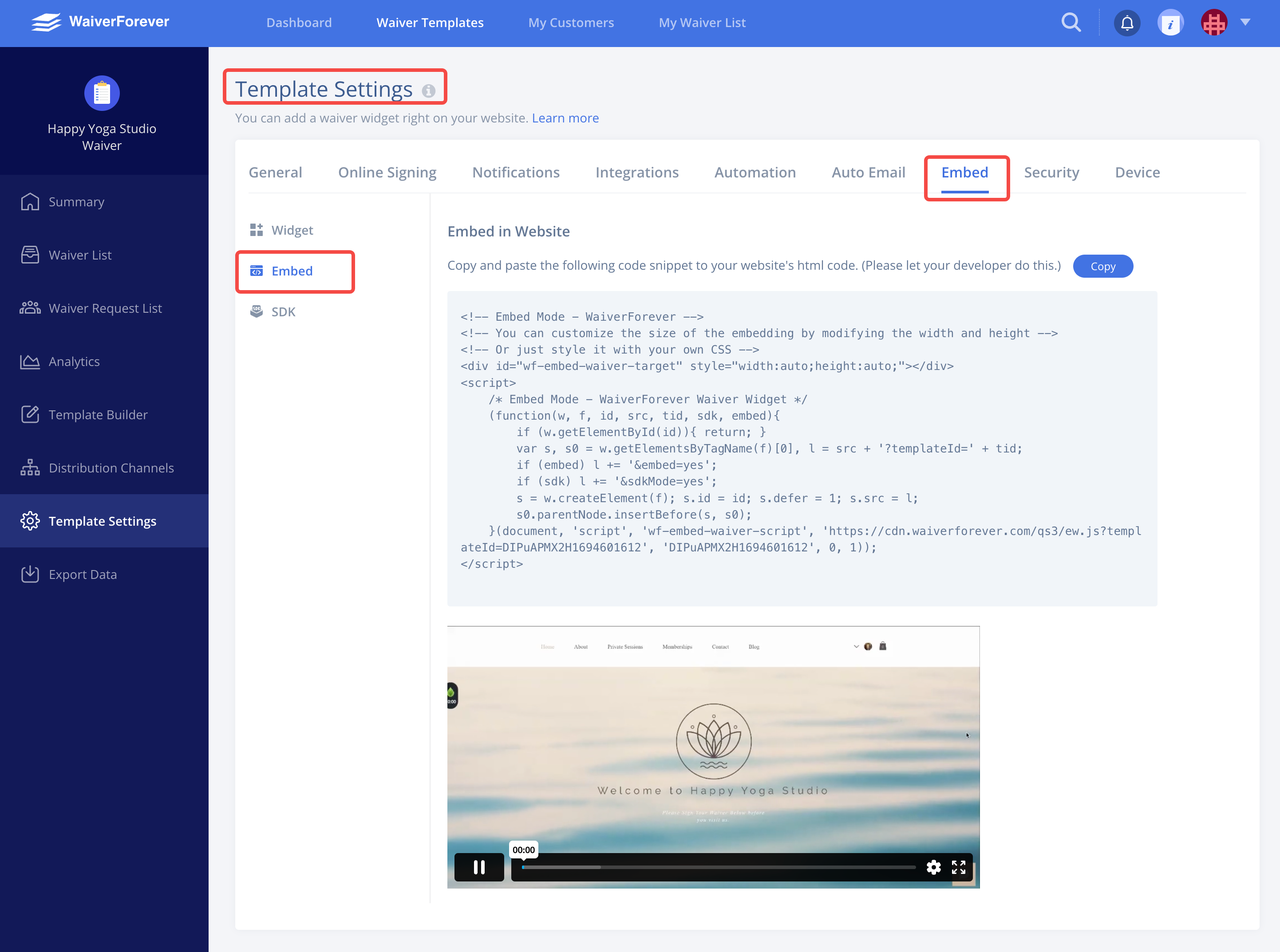Click the clipboard template icon

102,93
